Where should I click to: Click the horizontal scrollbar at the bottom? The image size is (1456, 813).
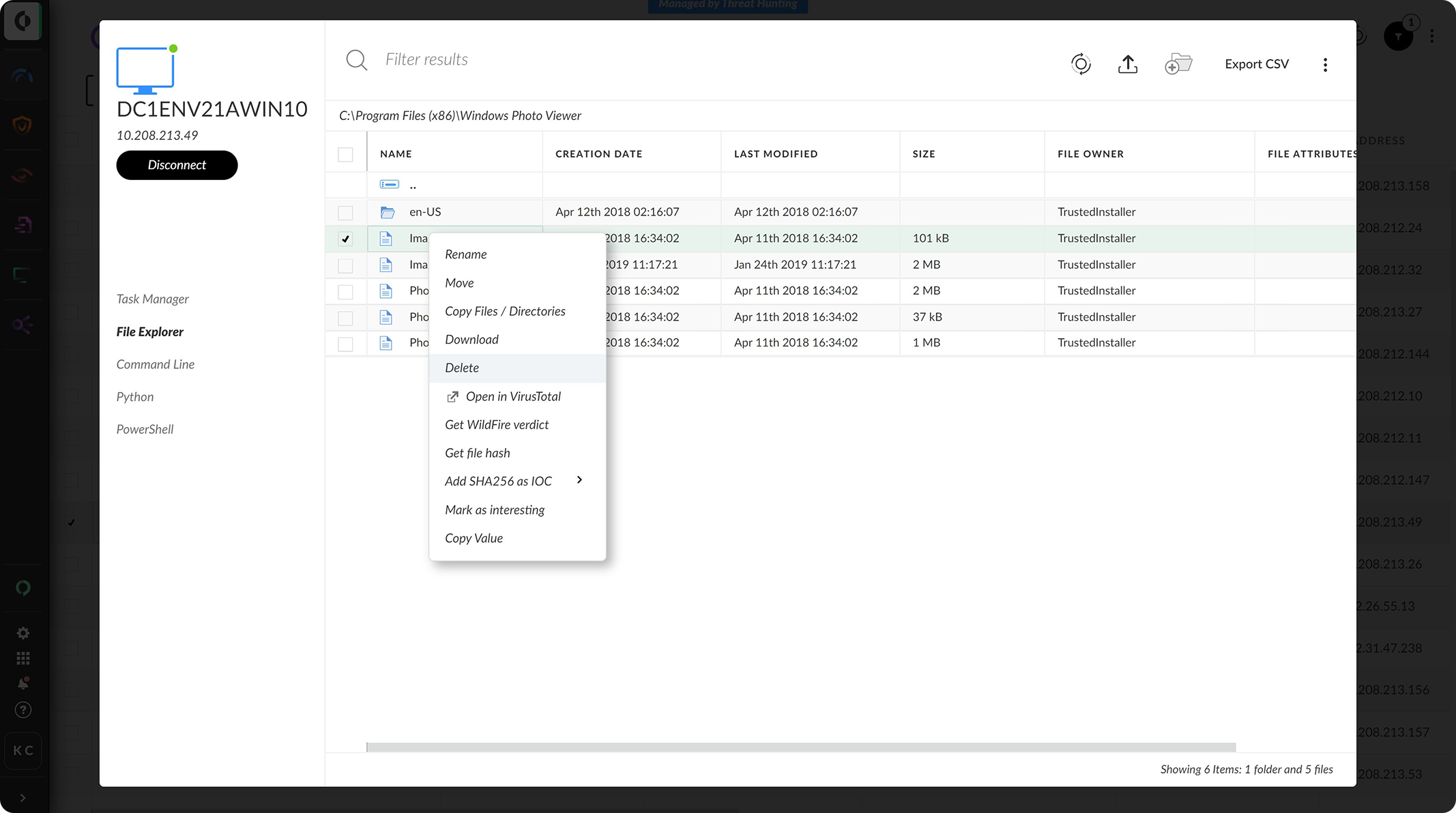click(x=801, y=748)
